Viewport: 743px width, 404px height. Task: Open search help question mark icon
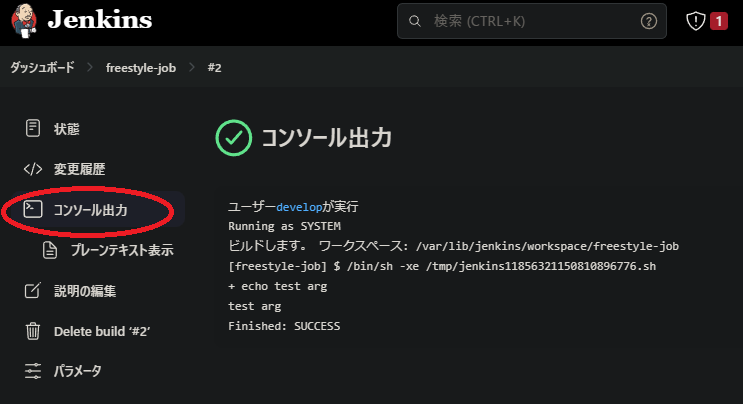(649, 21)
